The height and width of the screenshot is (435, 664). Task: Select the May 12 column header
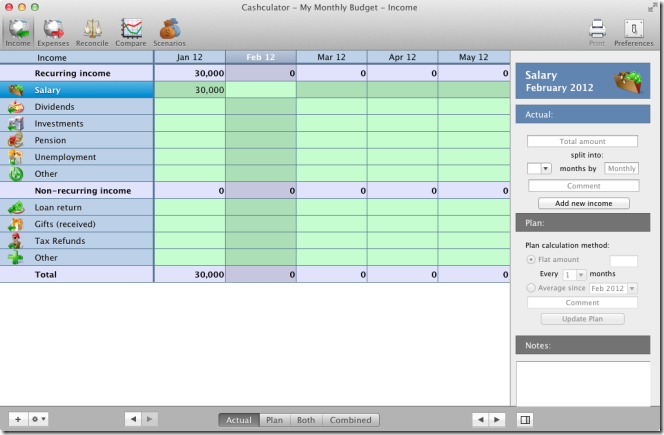pyautogui.click(x=474, y=57)
